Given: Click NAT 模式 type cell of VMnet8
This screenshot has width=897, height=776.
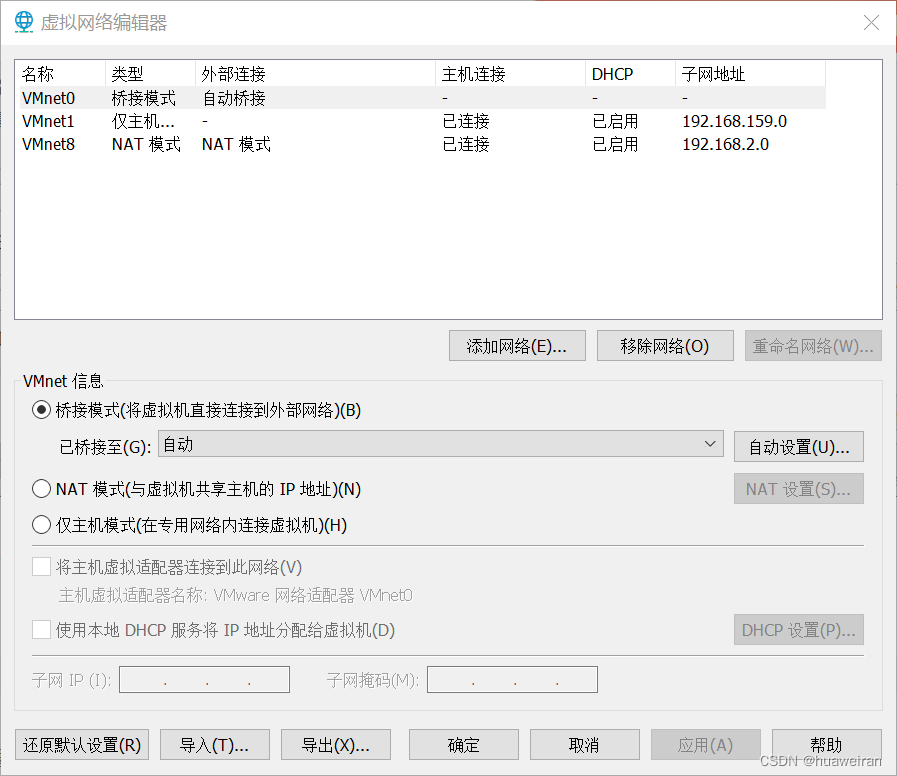Looking at the screenshot, I should pyautogui.click(x=146, y=144).
